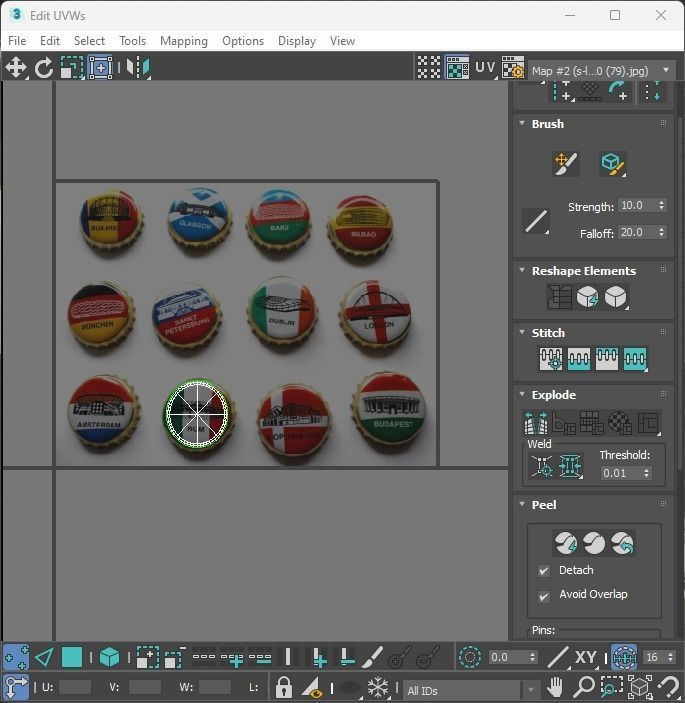Click the Threshold spinner arrows

coord(646,473)
